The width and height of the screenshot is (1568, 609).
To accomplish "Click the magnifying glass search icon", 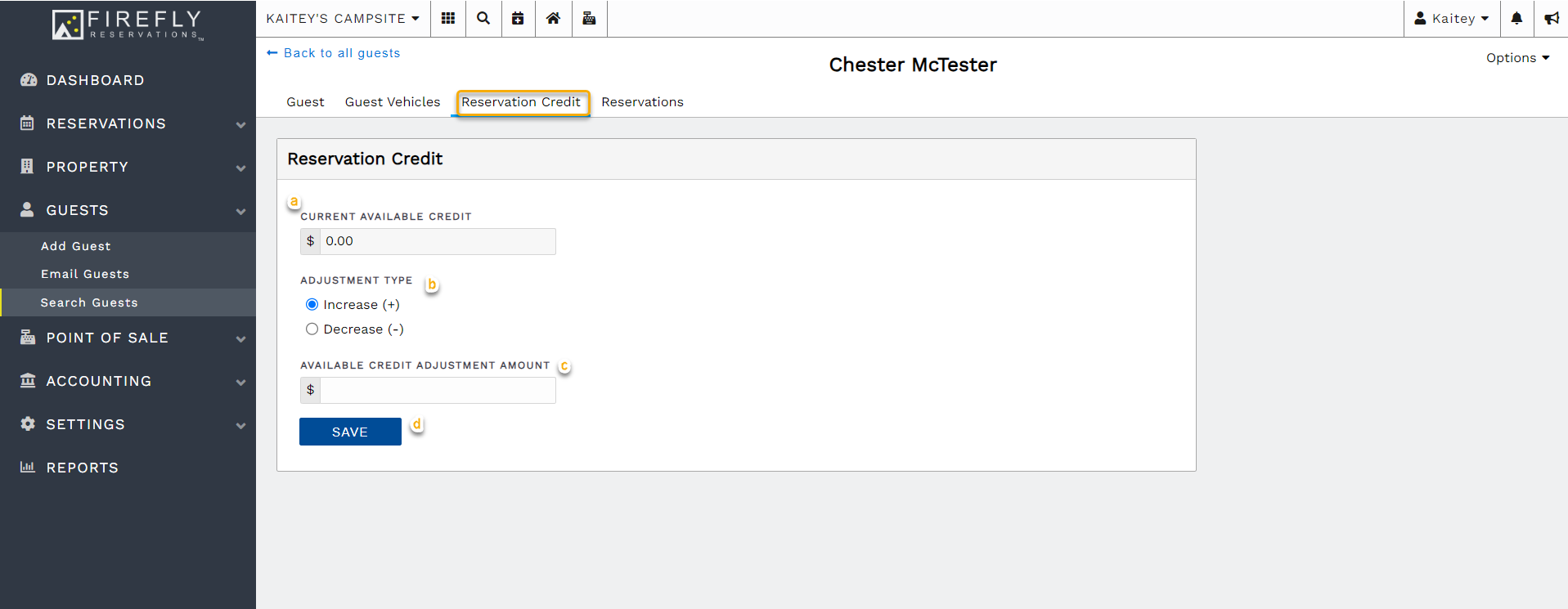I will click(x=483, y=18).
